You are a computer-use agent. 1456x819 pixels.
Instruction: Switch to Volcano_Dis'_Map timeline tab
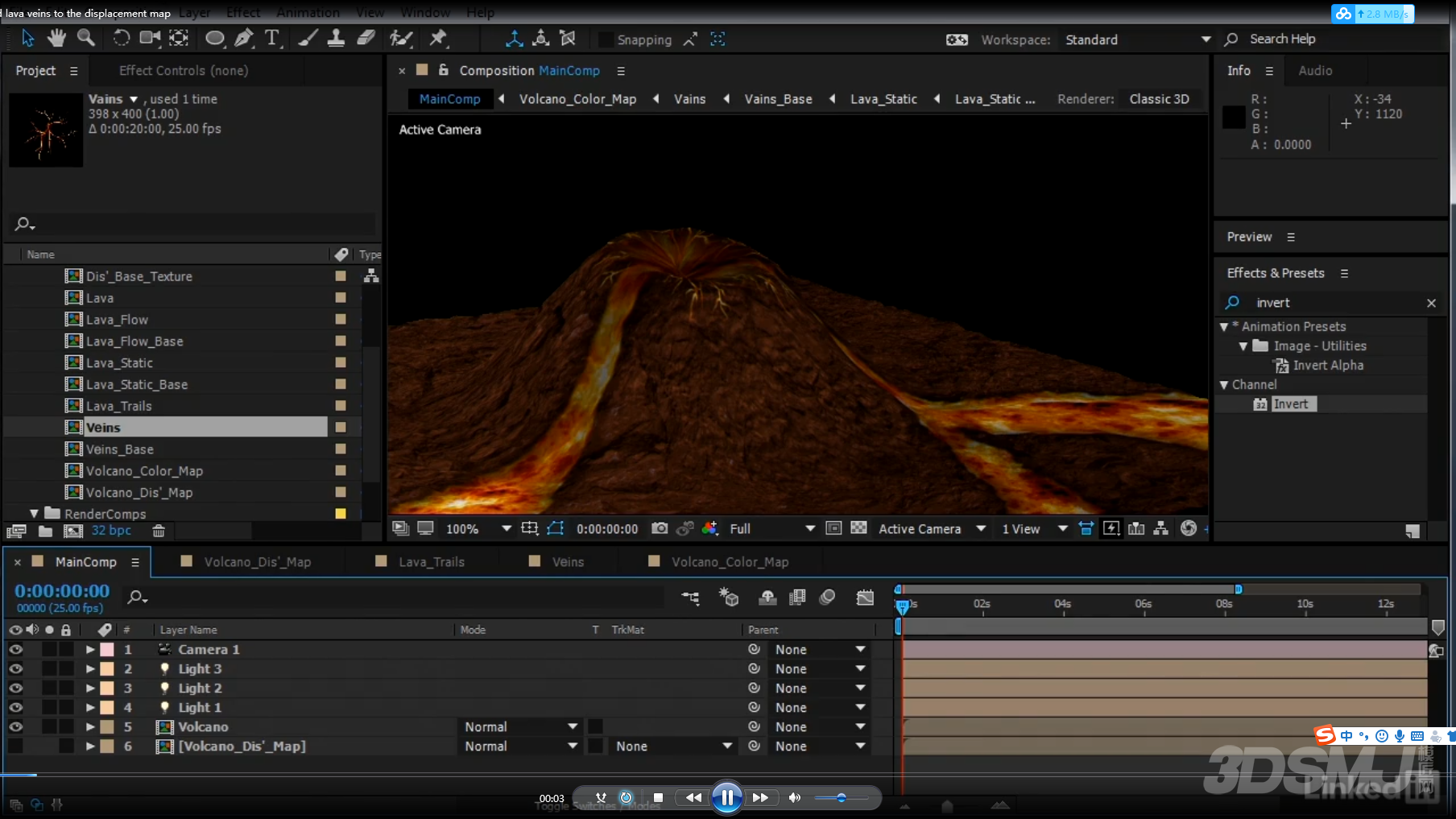tap(257, 562)
